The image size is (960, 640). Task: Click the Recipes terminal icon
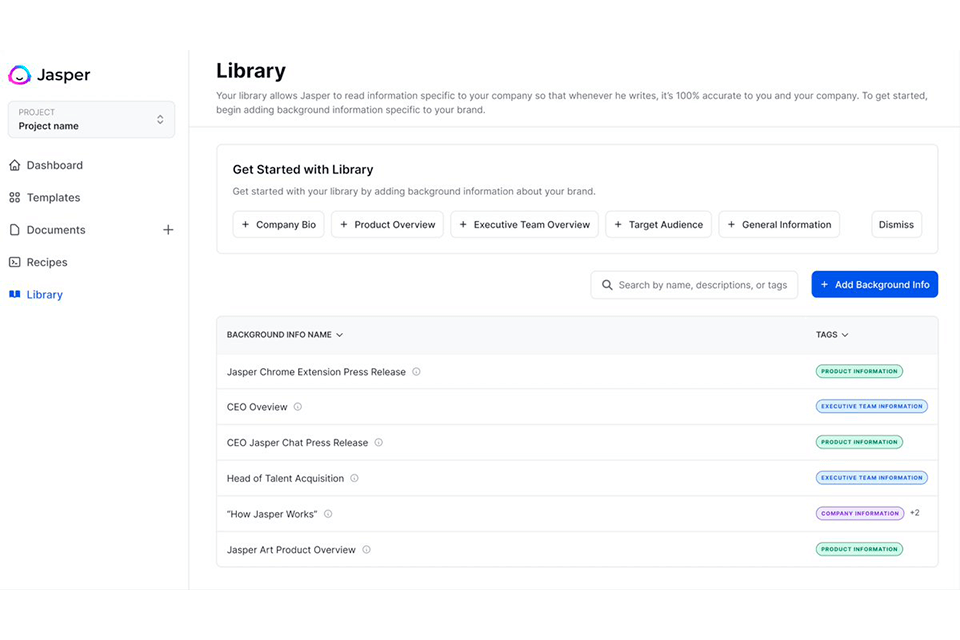[14, 262]
